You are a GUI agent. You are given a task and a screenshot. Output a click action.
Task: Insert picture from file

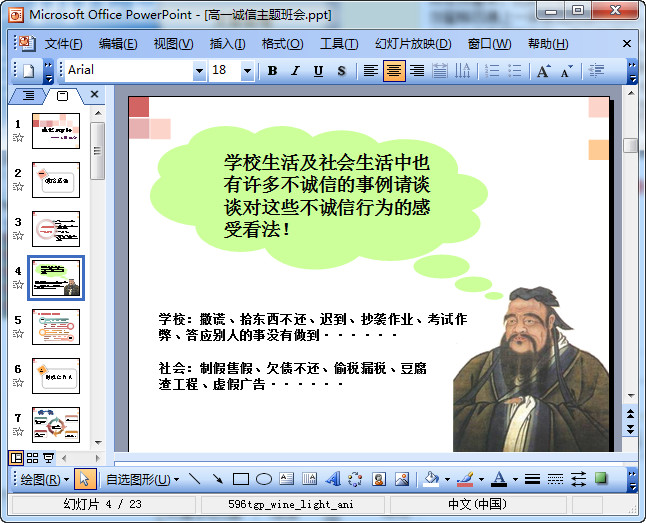[402, 479]
